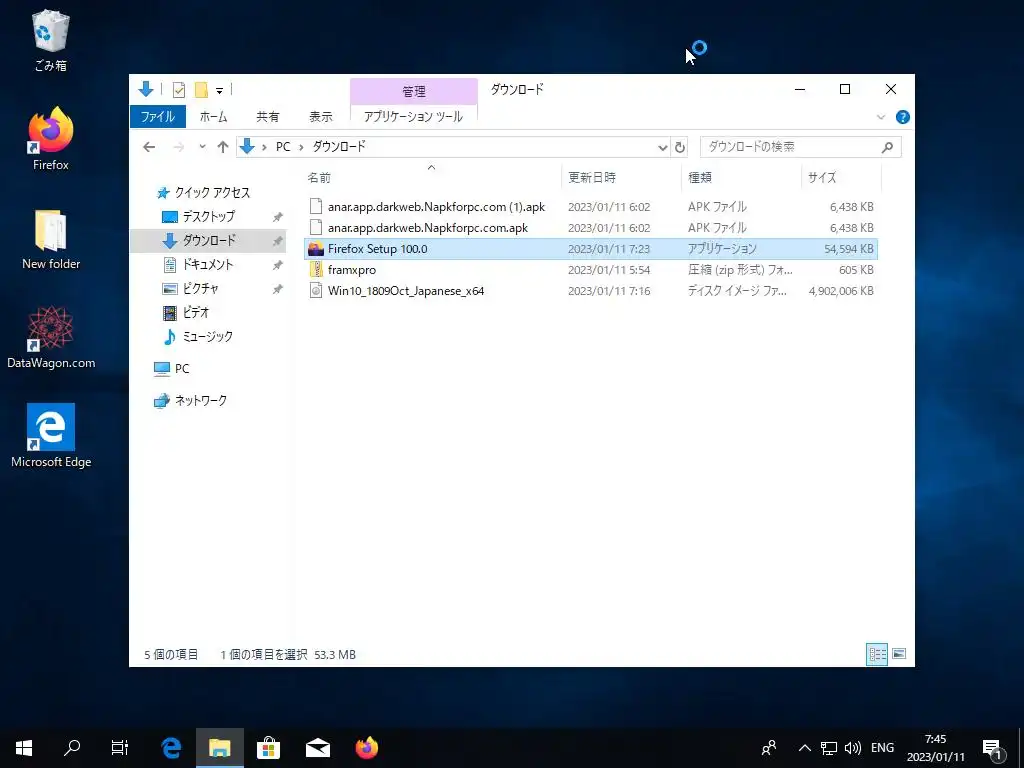Viewport: 1024px width, 768px height.
Task: Refresh the folder view
Action: coord(680,148)
